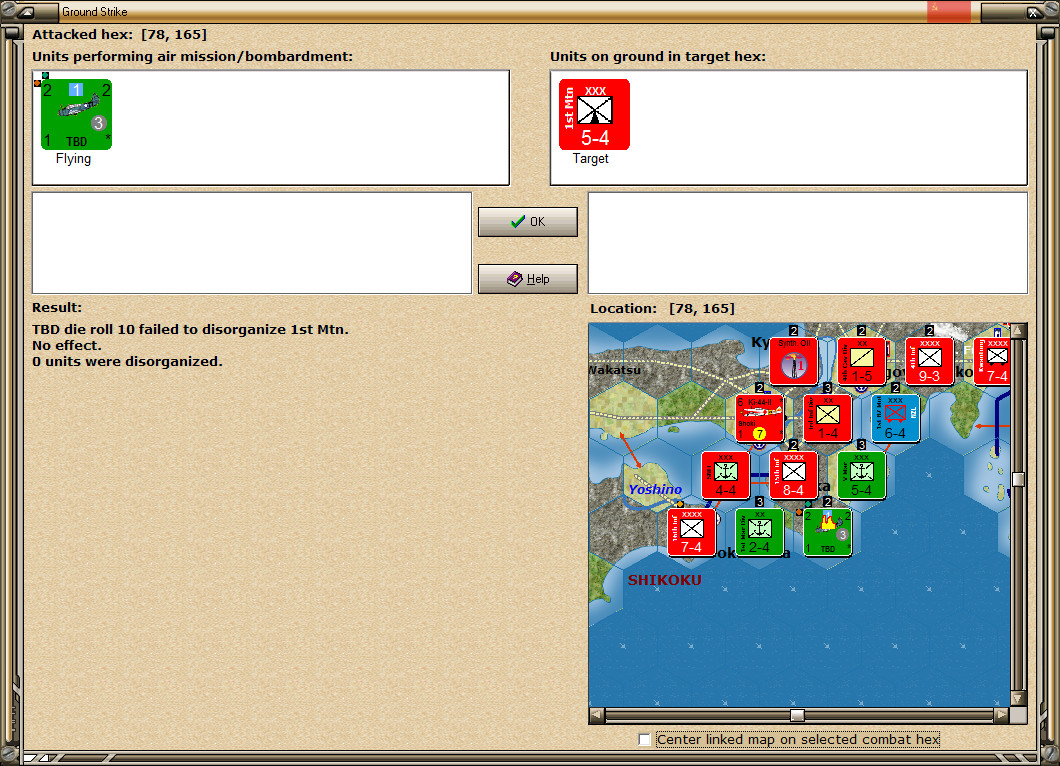Screen dimensions: 1060x766
Task: Select the 3rd Inf Div 1-4 counter
Action: [827, 418]
